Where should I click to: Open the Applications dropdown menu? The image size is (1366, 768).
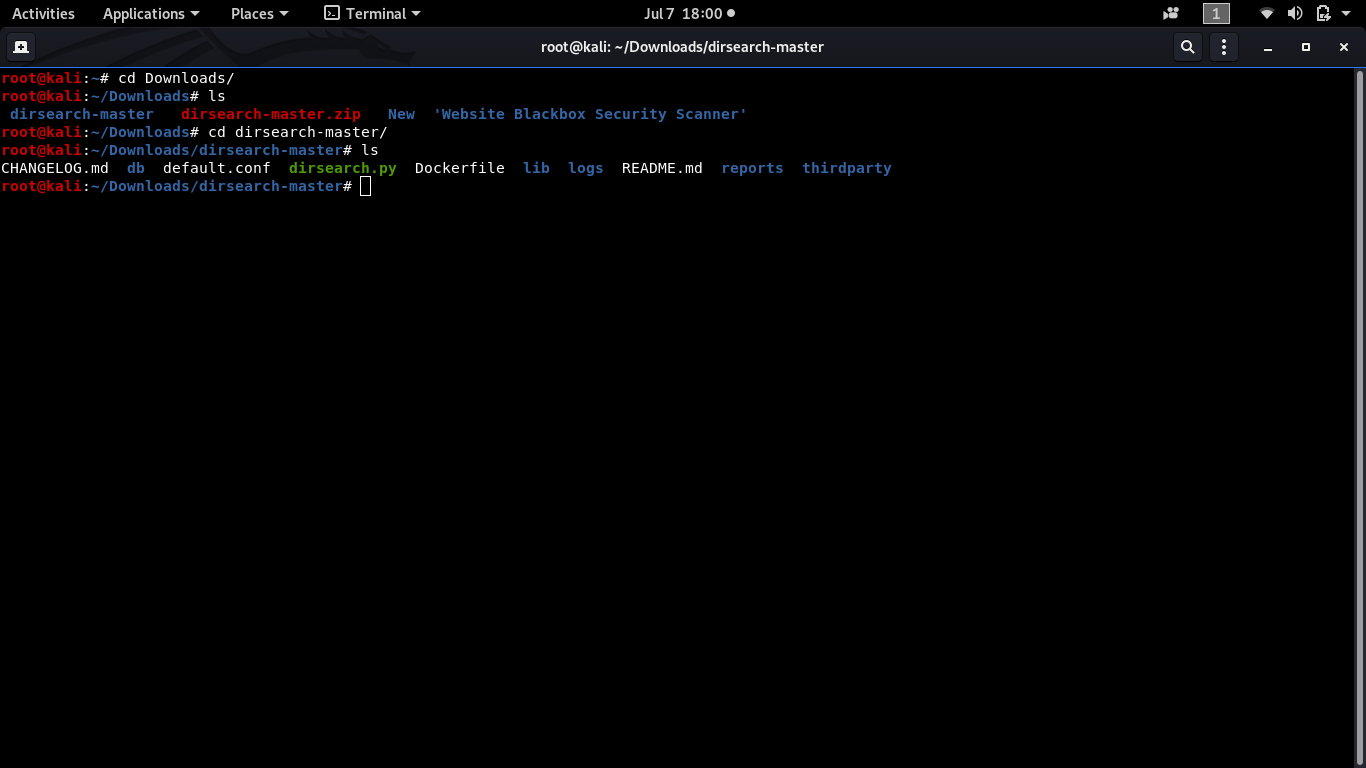(151, 14)
